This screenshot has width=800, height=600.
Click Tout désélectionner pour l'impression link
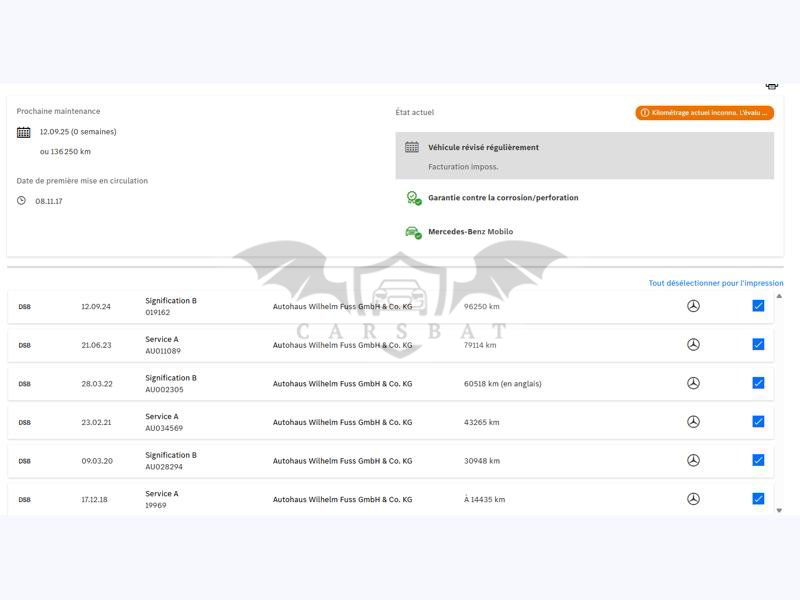pyautogui.click(x=715, y=283)
